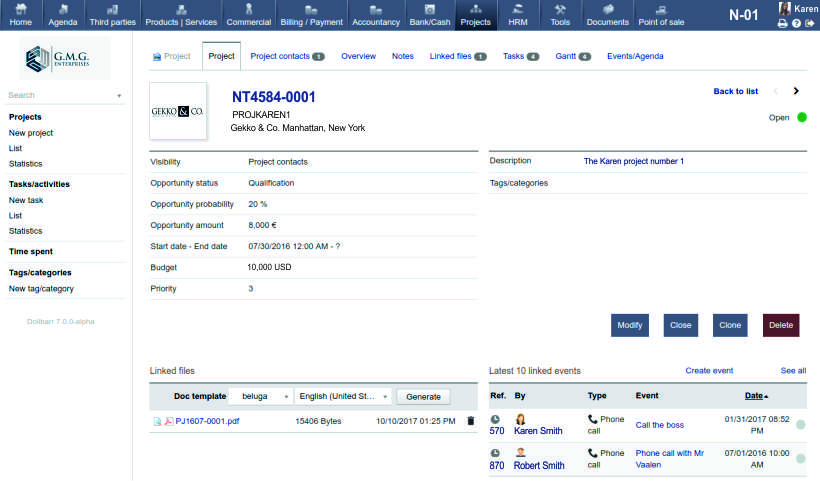
Task: Open the Point of sale module icon
Action: point(661,9)
